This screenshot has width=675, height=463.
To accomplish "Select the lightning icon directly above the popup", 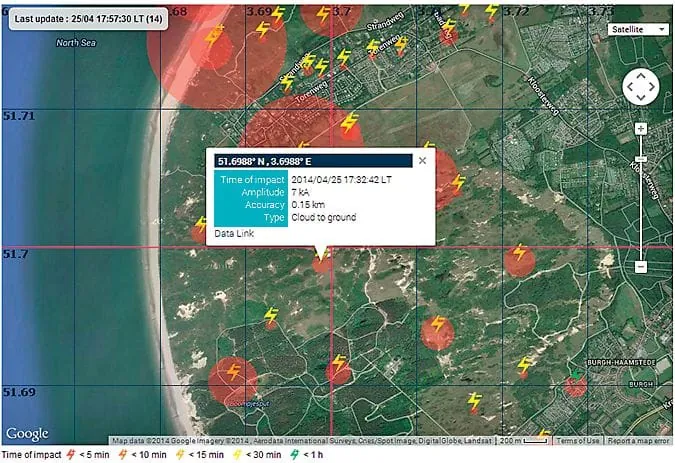I will pos(349,124).
